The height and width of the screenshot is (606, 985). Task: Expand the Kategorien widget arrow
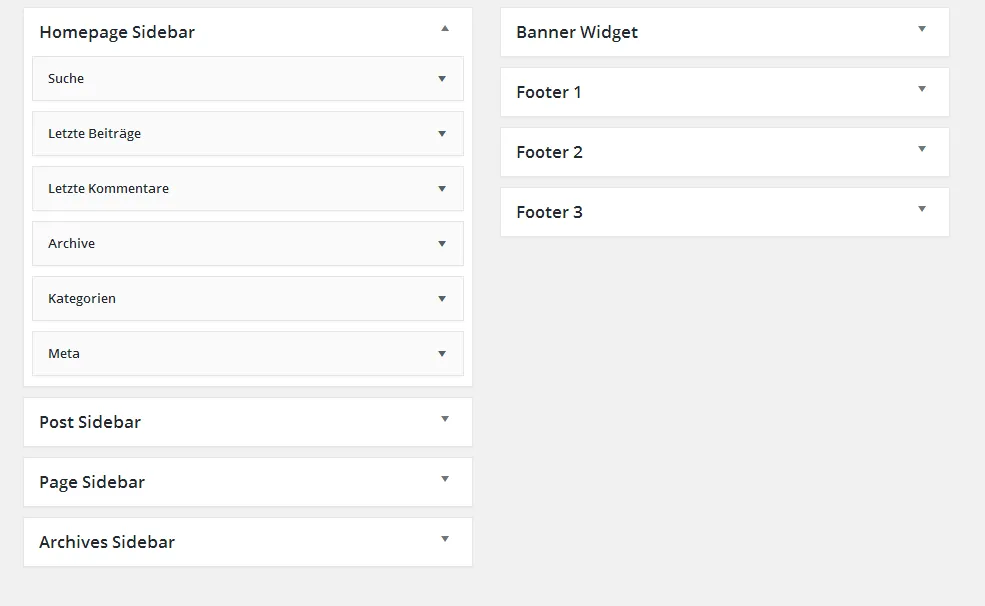[x=442, y=299]
